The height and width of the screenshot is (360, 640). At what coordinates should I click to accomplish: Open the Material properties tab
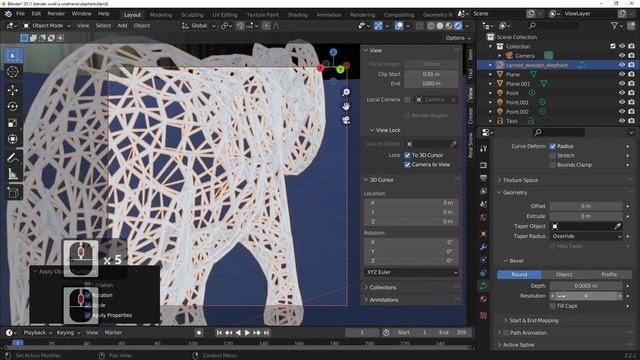[484, 299]
